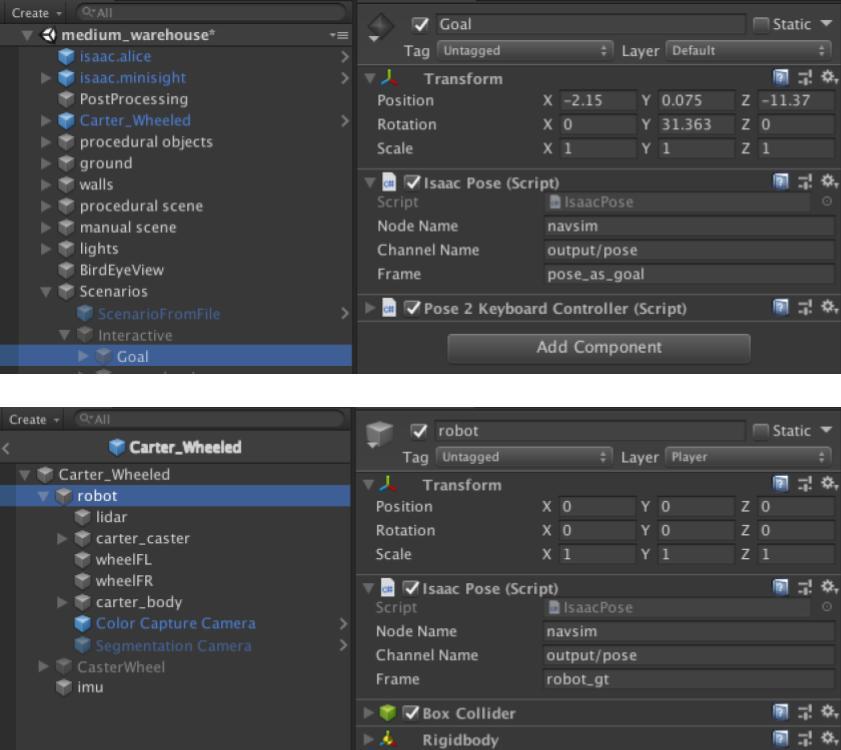
Task: Click the Add Component button
Action: 598,348
